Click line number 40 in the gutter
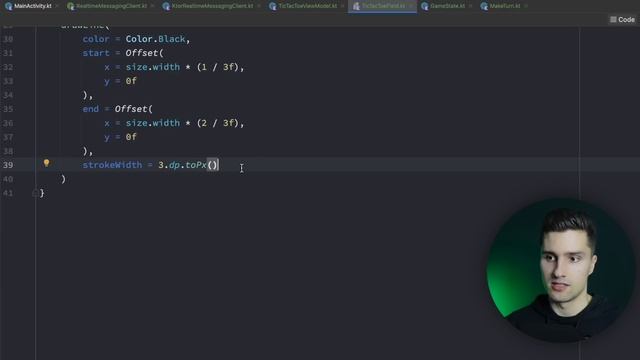The width and height of the screenshot is (640, 360). click(8, 179)
